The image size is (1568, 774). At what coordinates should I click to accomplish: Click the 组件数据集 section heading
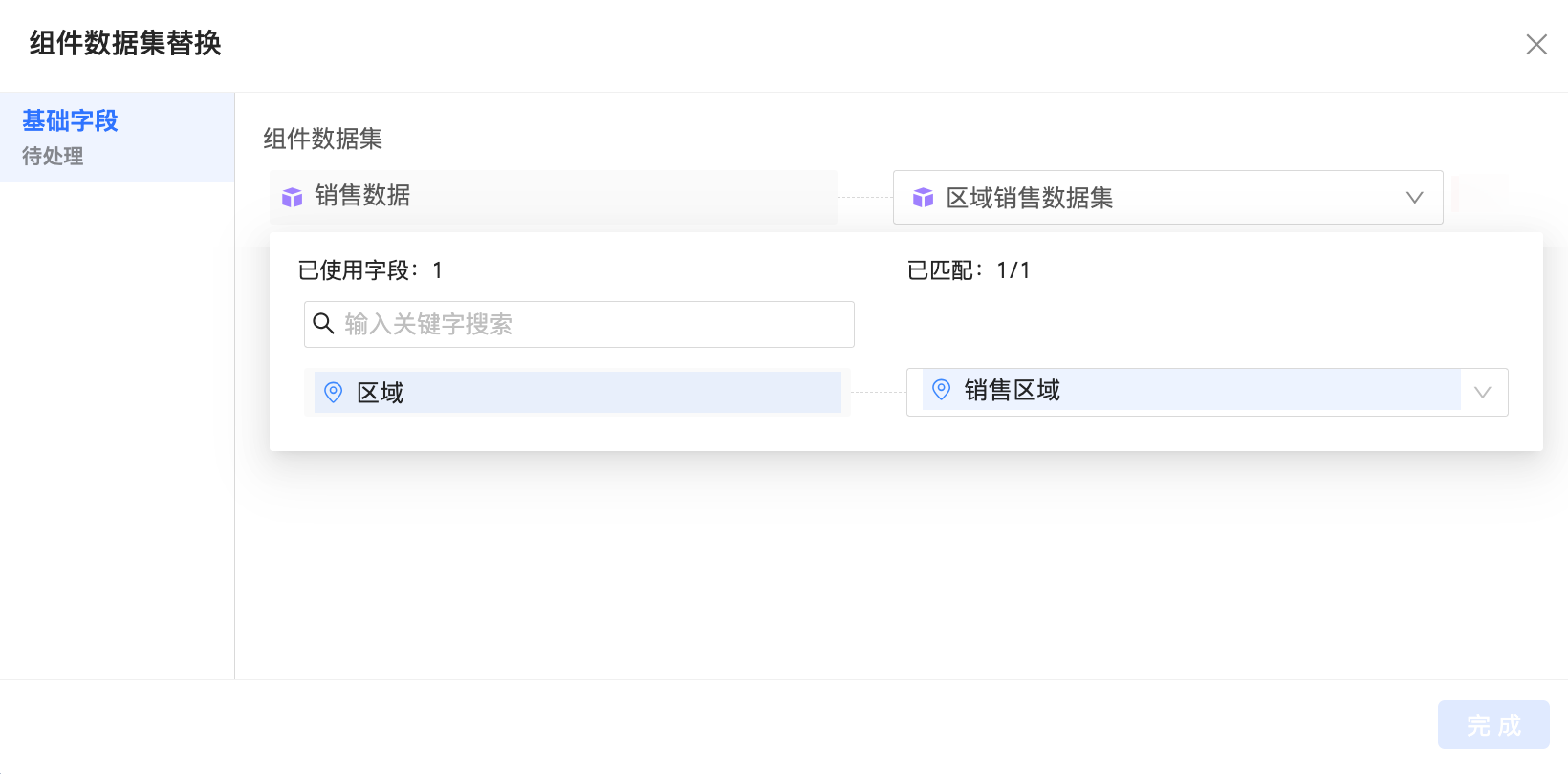coord(323,140)
